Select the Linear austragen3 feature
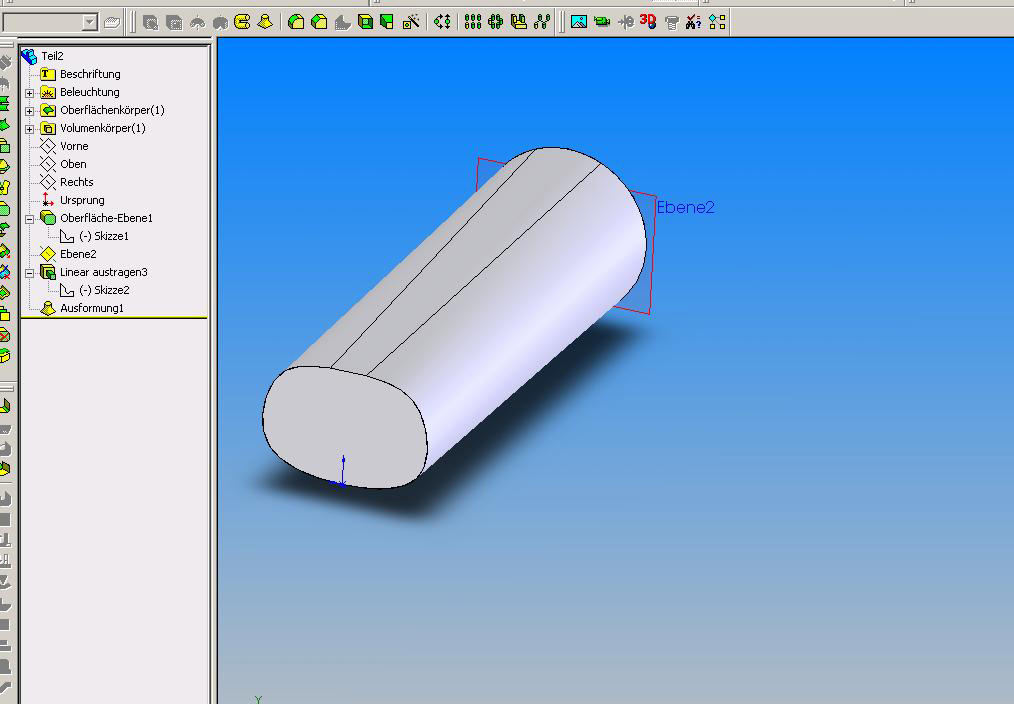This screenshot has width=1014, height=704. coord(103,272)
